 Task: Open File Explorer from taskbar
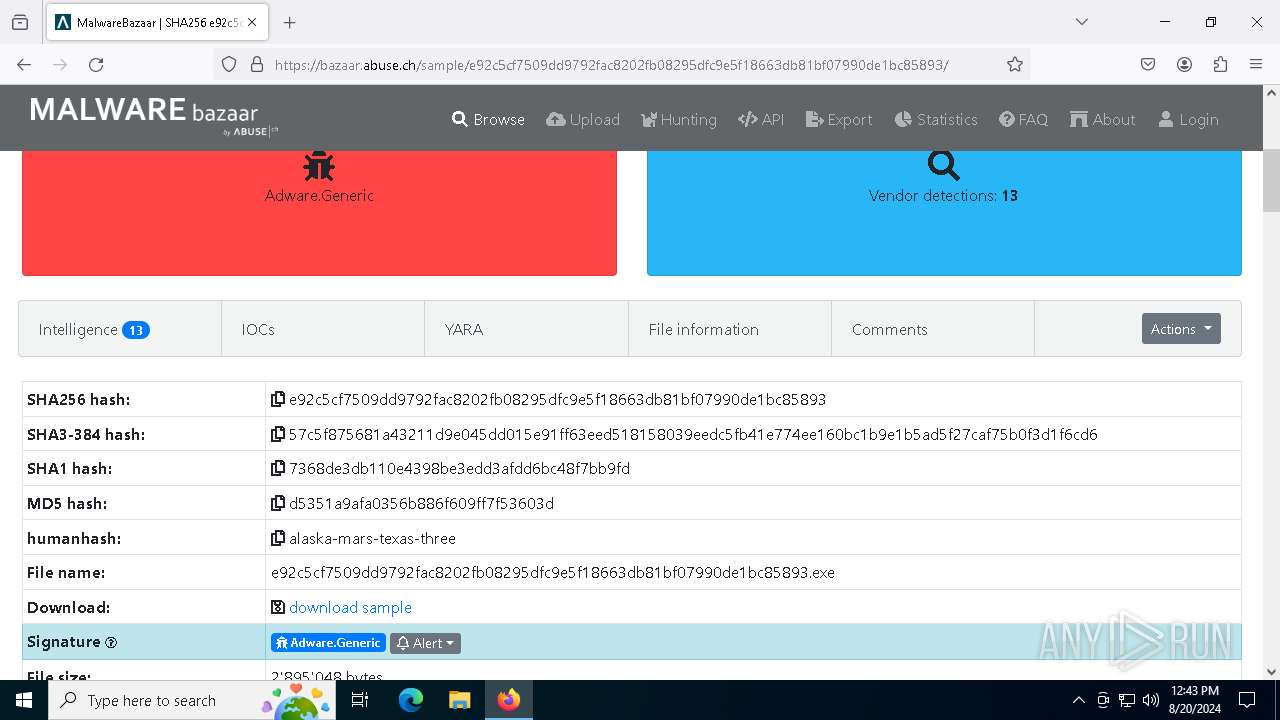point(459,700)
